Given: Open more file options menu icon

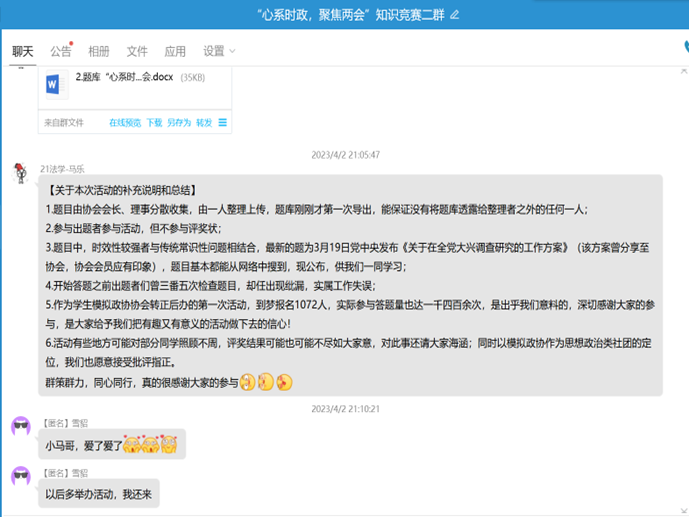Looking at the screenshot, I should 223,123.
